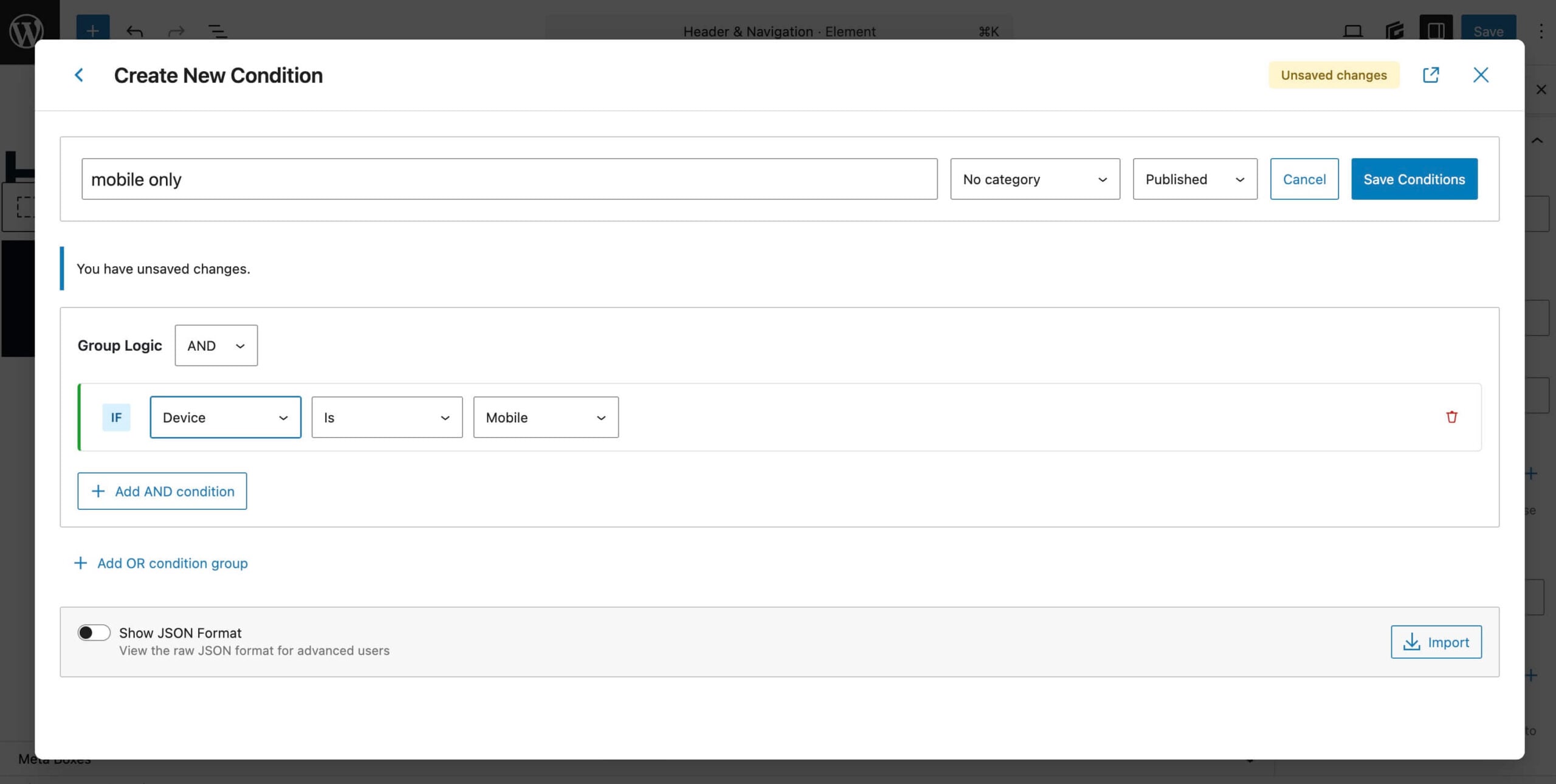Screen dimensions: 1556x784
Task: Go back using the modal back arrow
Action: coord(80,75)
